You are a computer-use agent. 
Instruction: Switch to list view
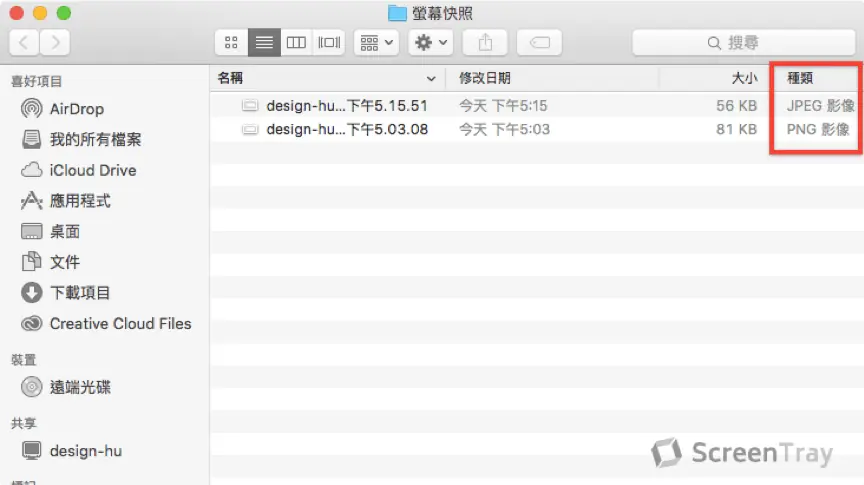coord(264,42)
